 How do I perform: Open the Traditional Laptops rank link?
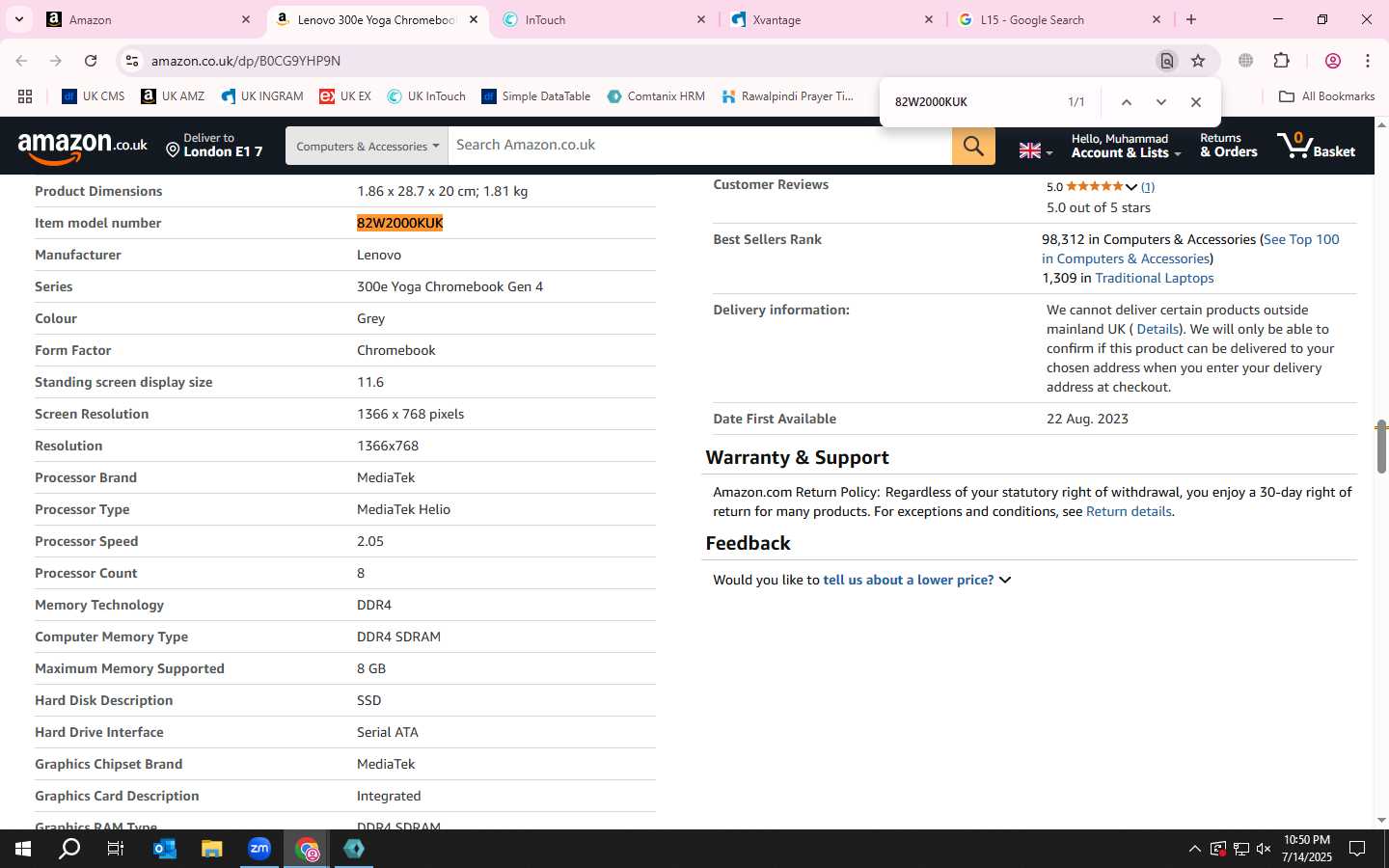[x=1155, y=278]
